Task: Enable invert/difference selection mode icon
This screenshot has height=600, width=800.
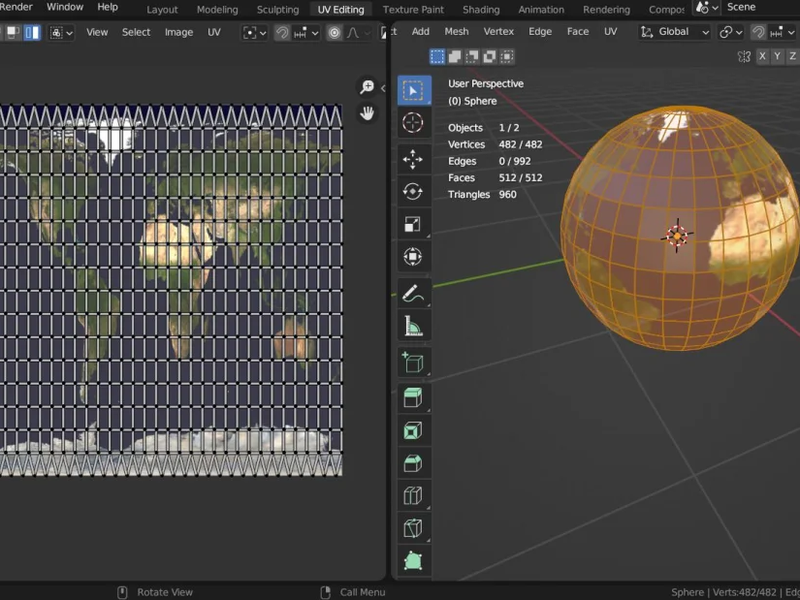Action: coord(489,57)
